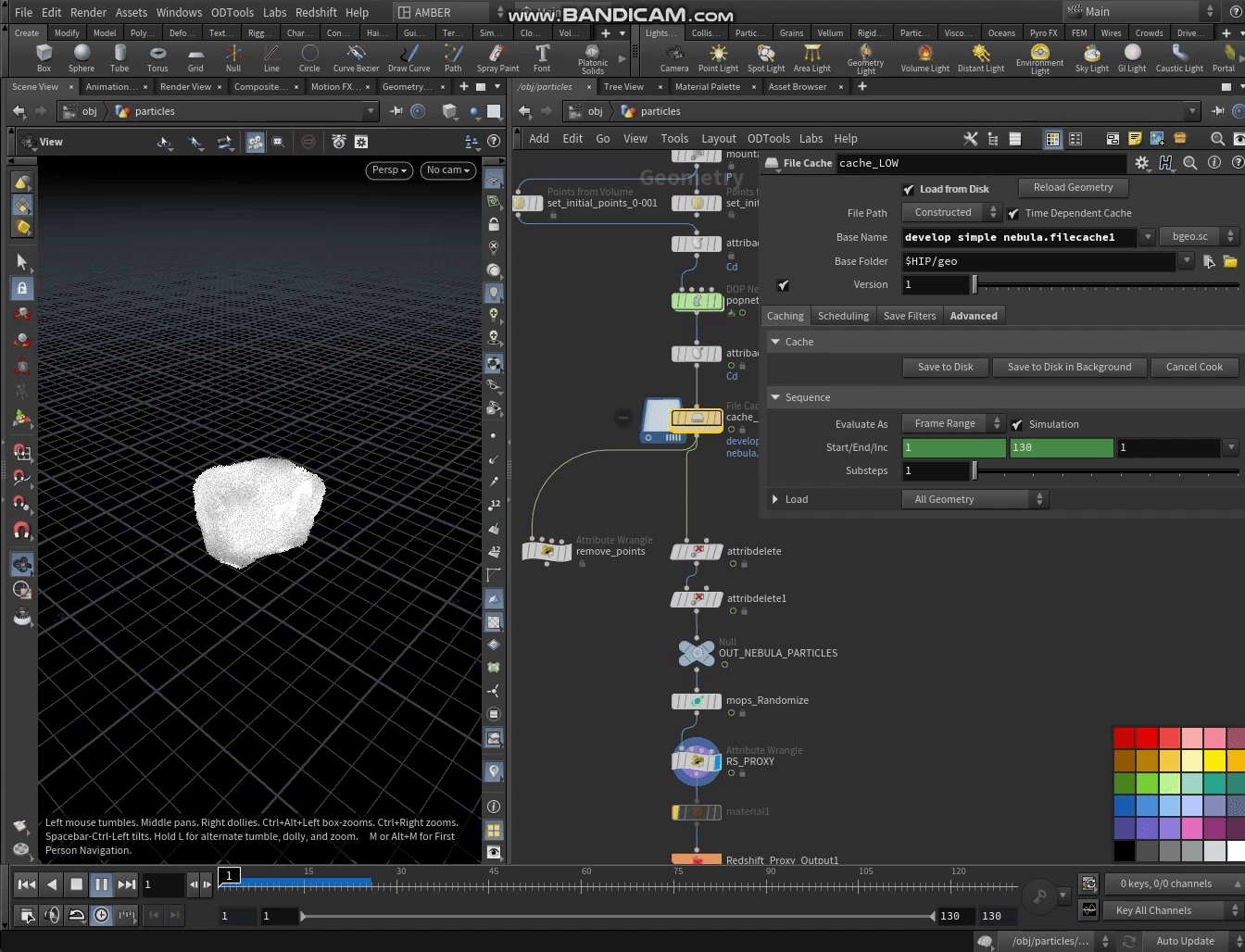The width and height of the screenshot is (1245, 952).
Task: Add a Sky Light from shelf
Action: click(1091, 58)
